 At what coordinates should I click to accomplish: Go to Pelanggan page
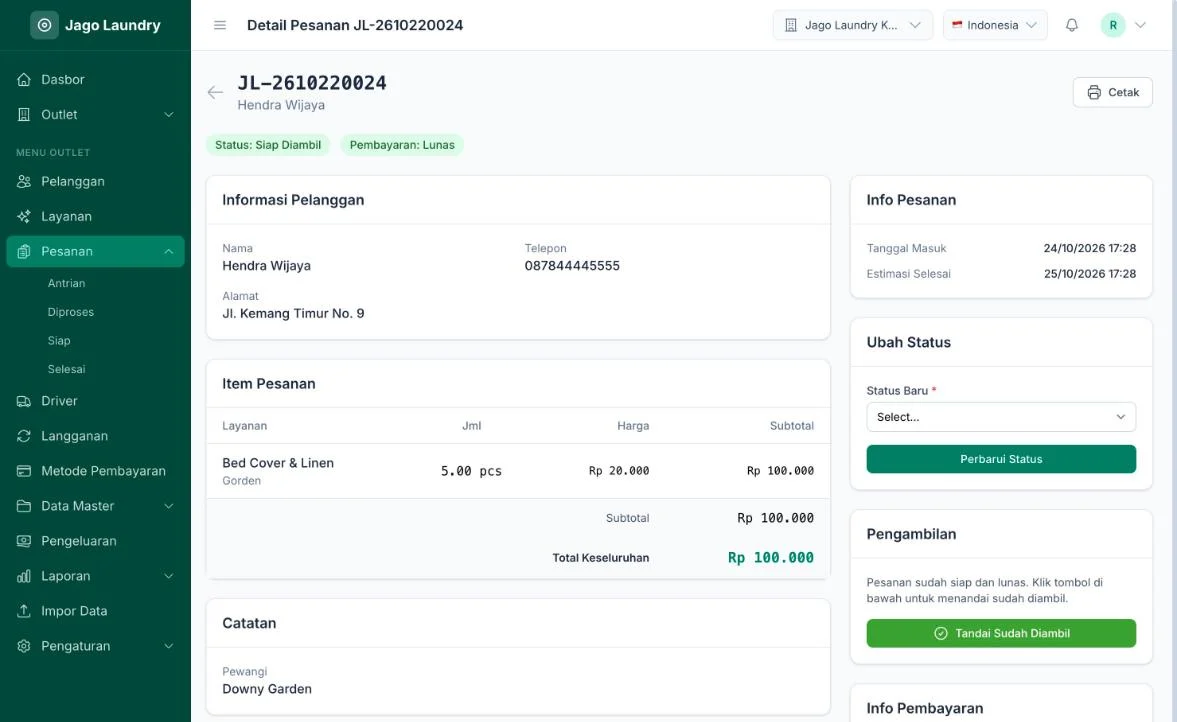95,181
